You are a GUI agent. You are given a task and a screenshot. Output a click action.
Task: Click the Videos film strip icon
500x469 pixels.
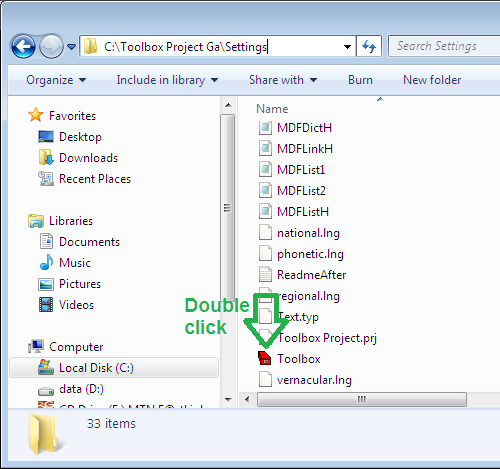click(46, 305)
